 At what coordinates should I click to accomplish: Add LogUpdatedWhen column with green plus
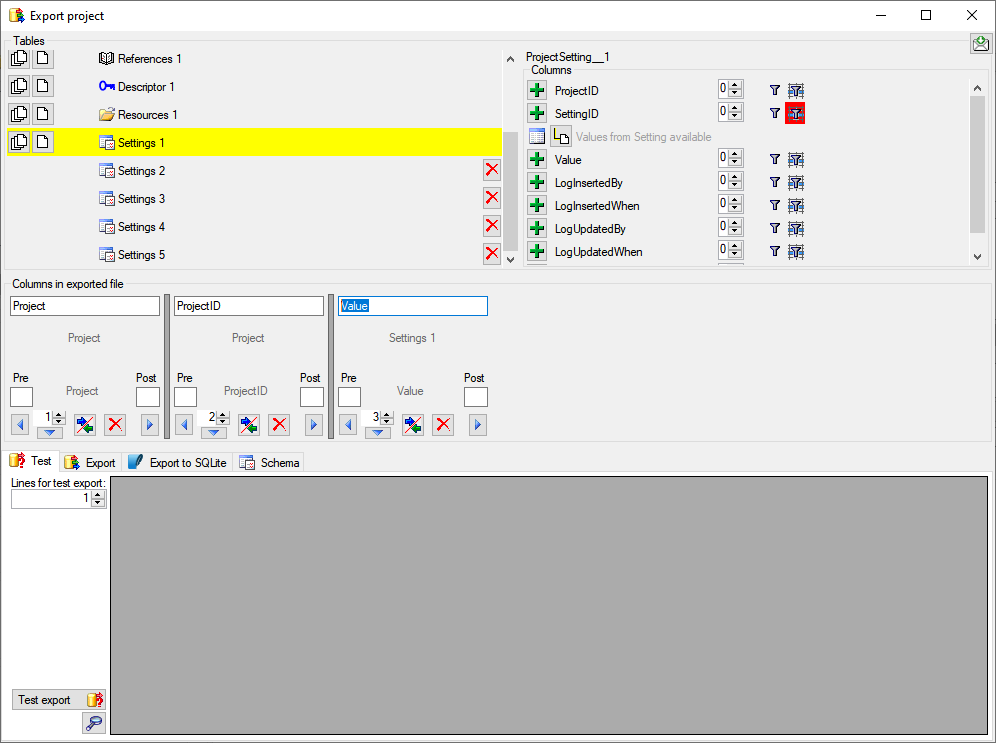click(x=537, y=251)
